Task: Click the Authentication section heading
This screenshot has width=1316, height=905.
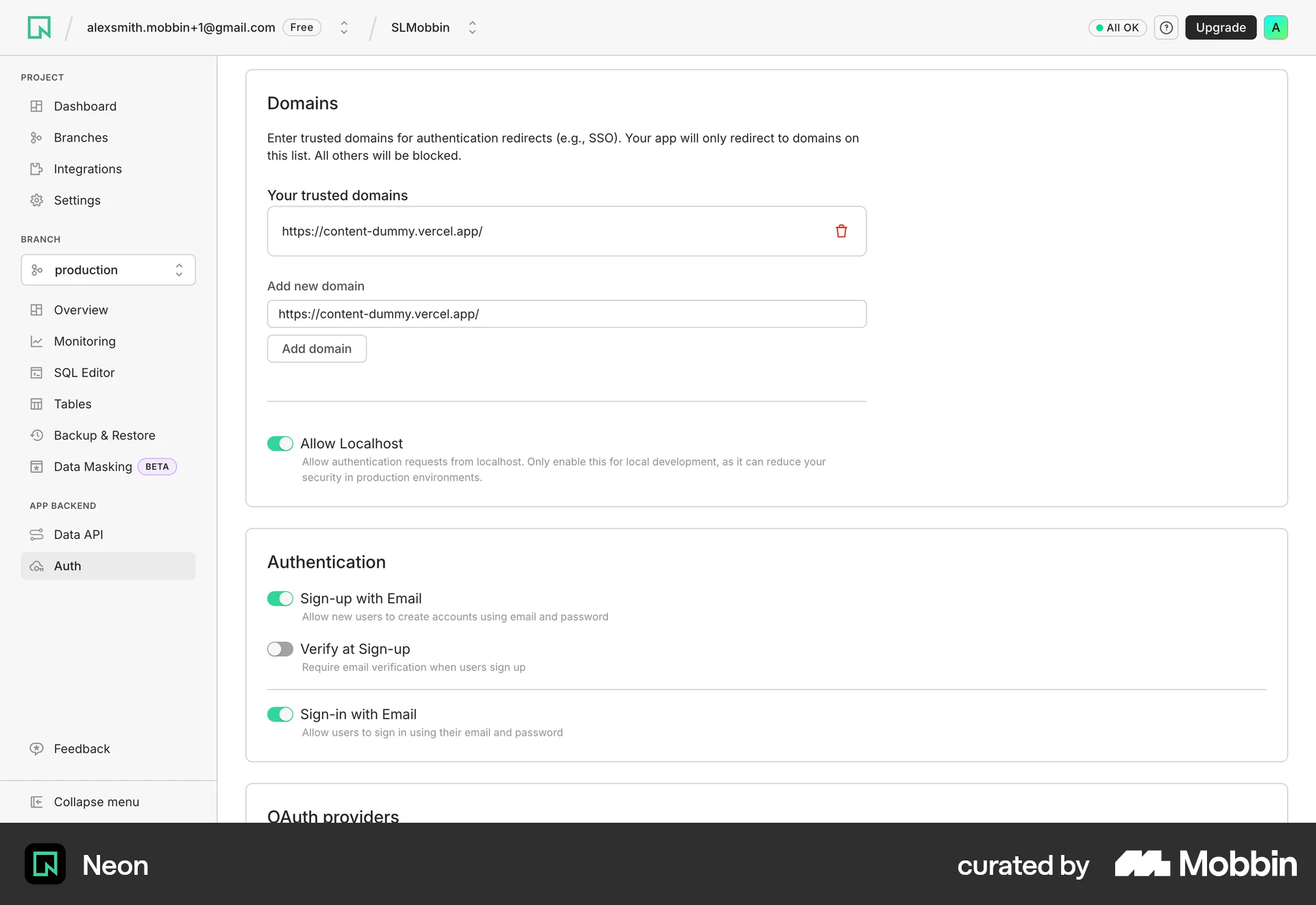Action: point(326,562)
